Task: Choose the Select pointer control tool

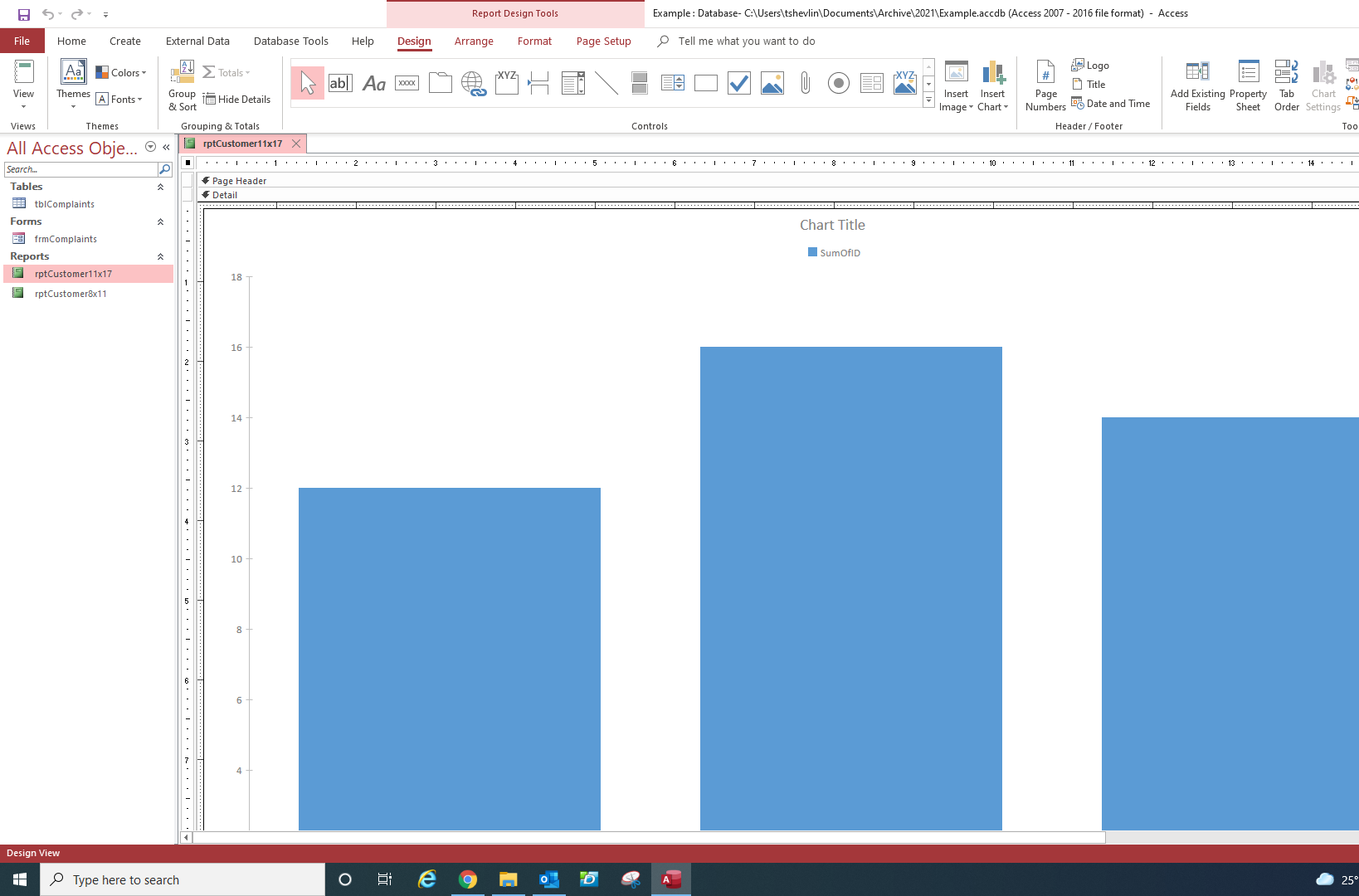Action: coord(308,83)
